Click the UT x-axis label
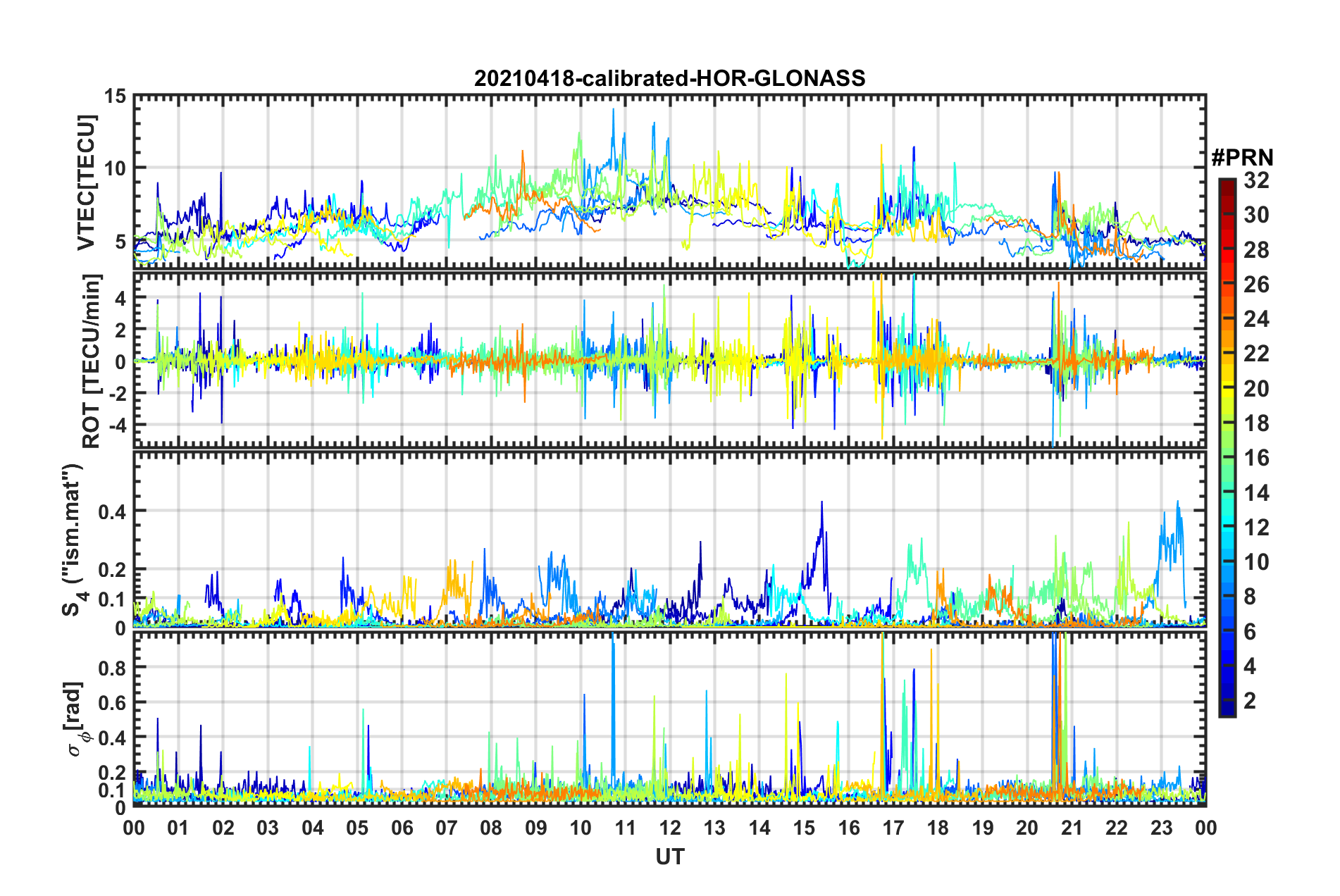This screenshot has width=1340, height=896. pos(669,857)
